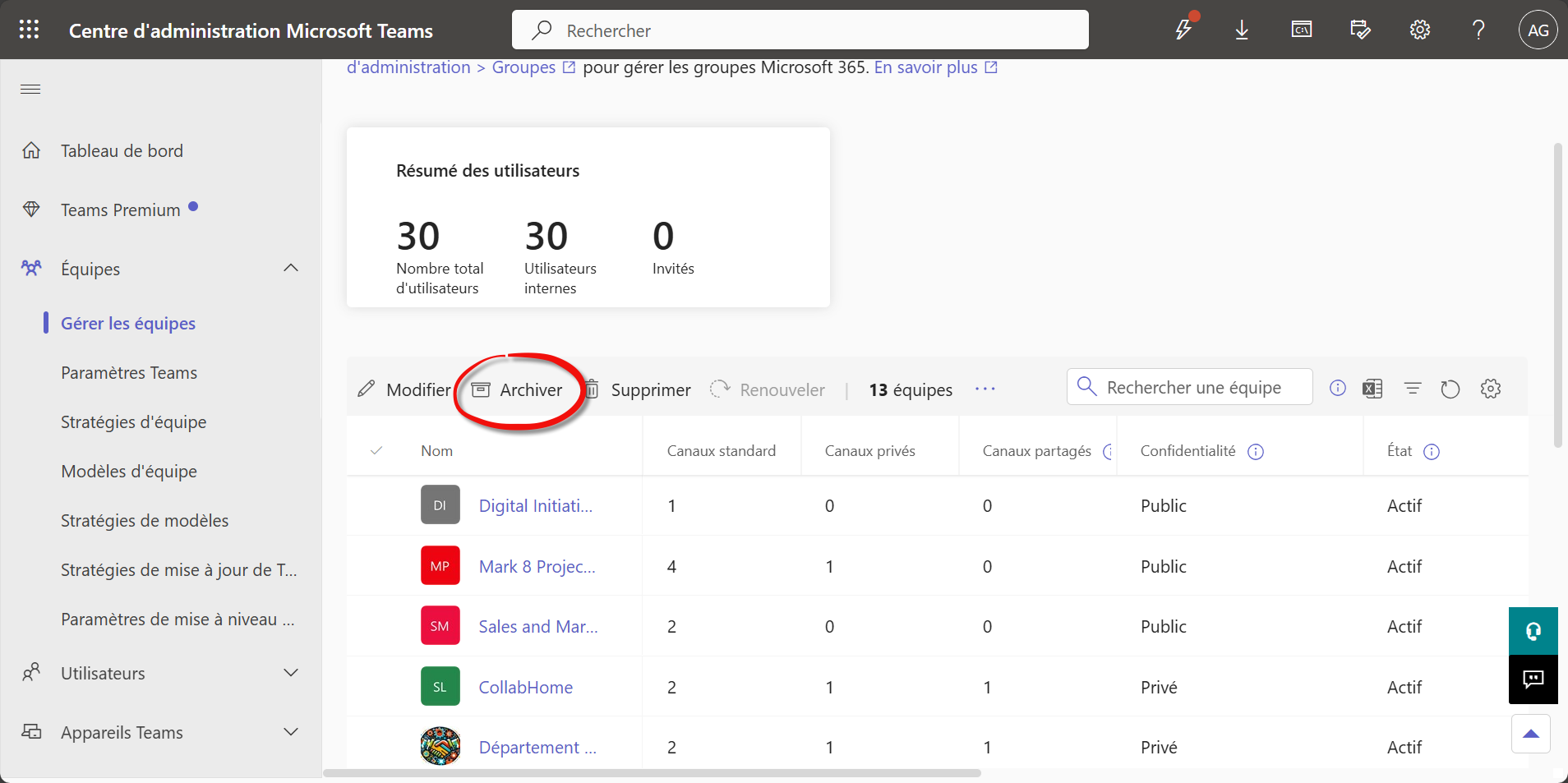This screenshot has width=1568, height=783.
Task: Open the help question mark icon
Action: coord(1478,30)
